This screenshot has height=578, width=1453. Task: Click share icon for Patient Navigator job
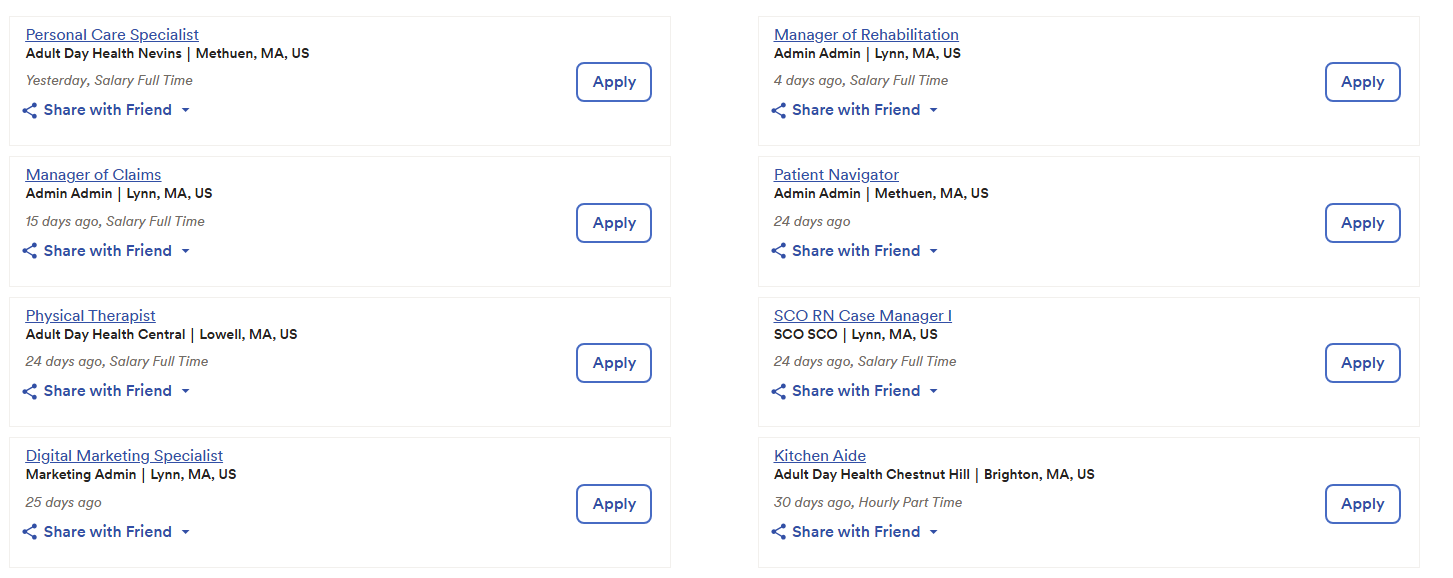pos(779,251)
